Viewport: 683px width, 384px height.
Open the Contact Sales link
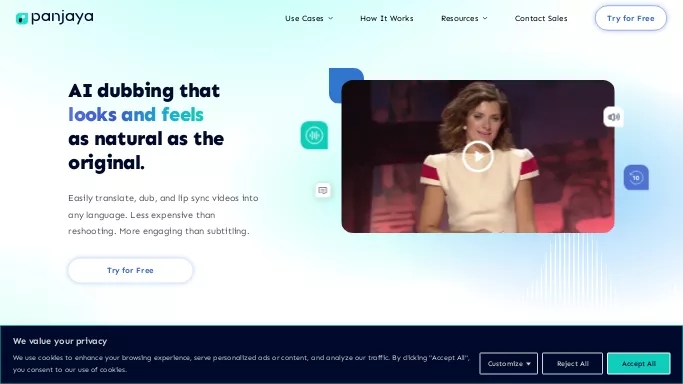[x=541, y=18]
